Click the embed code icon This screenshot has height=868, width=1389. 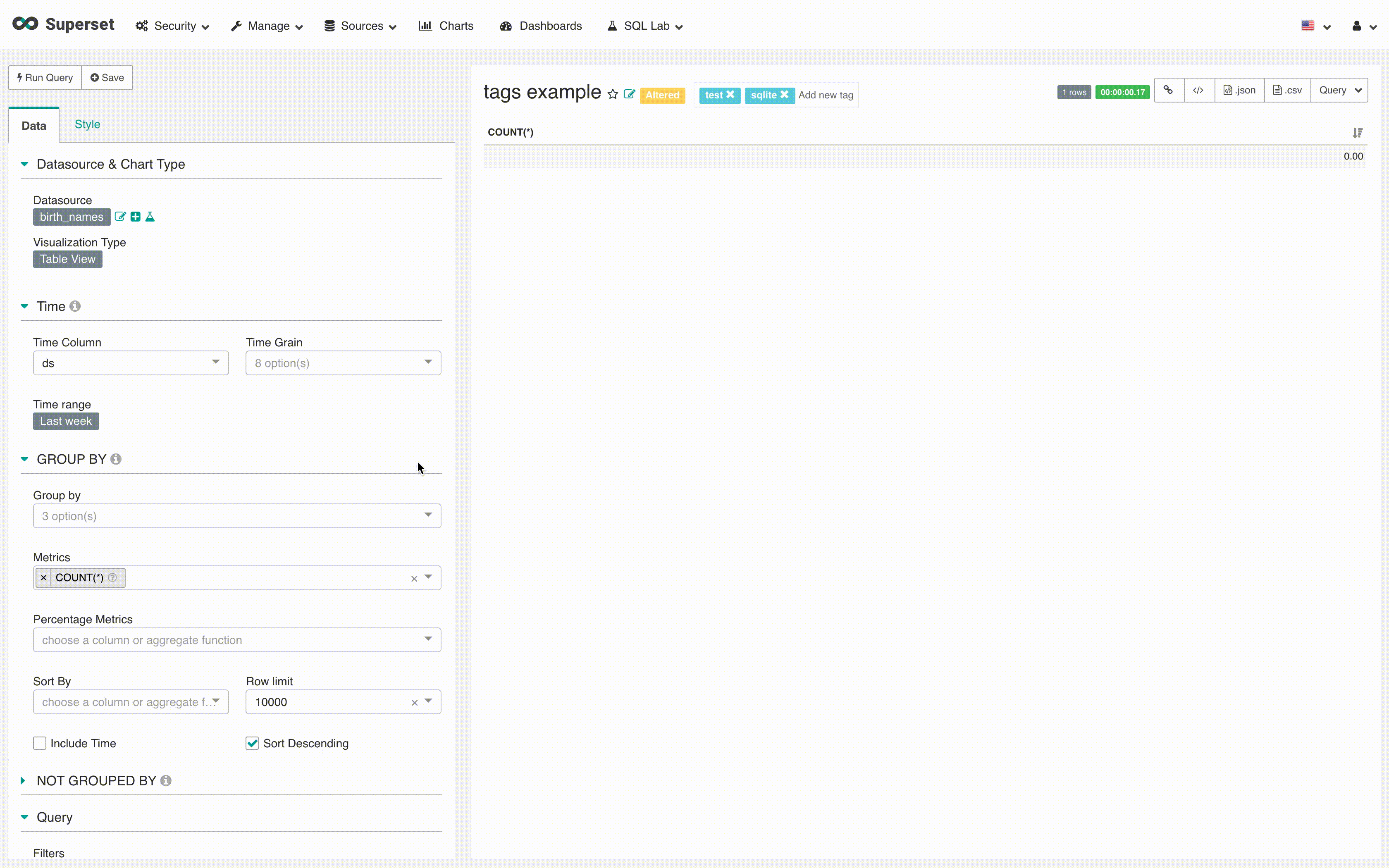(x=1198, y=90)
